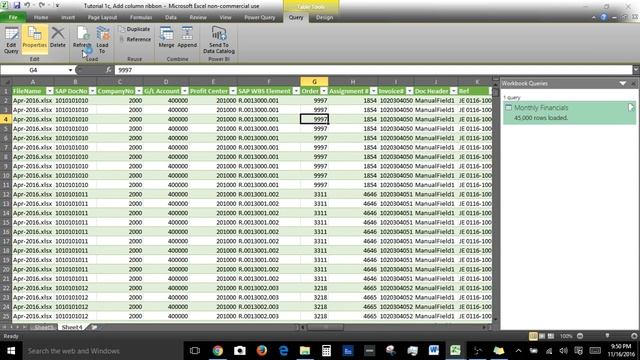Switch to the Sheet4 worksheet tab
Viewport: 640px width, 360px height.
(72, 327)
